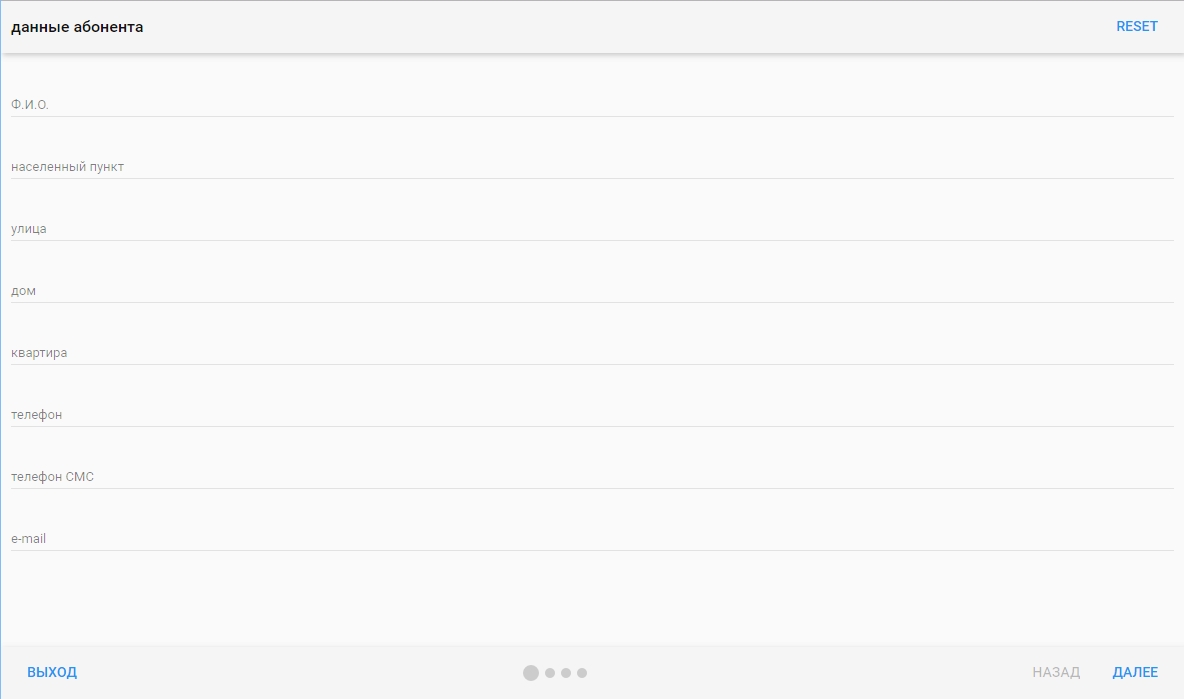Click the телефон phone field
The width and height of the screenshot is (1184, 699).
coord(590,414)
